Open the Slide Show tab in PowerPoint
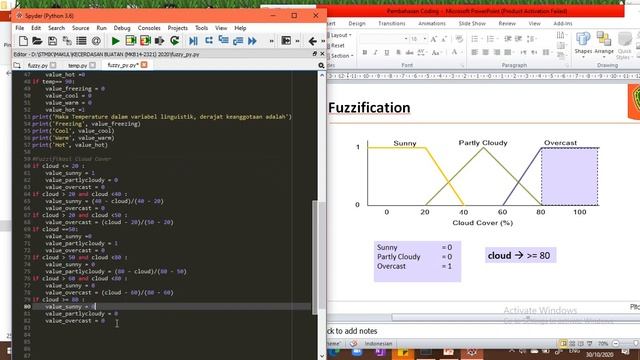The width and height of the screenshot is (640, 360). pyautogui.click(x=472, y=24)
